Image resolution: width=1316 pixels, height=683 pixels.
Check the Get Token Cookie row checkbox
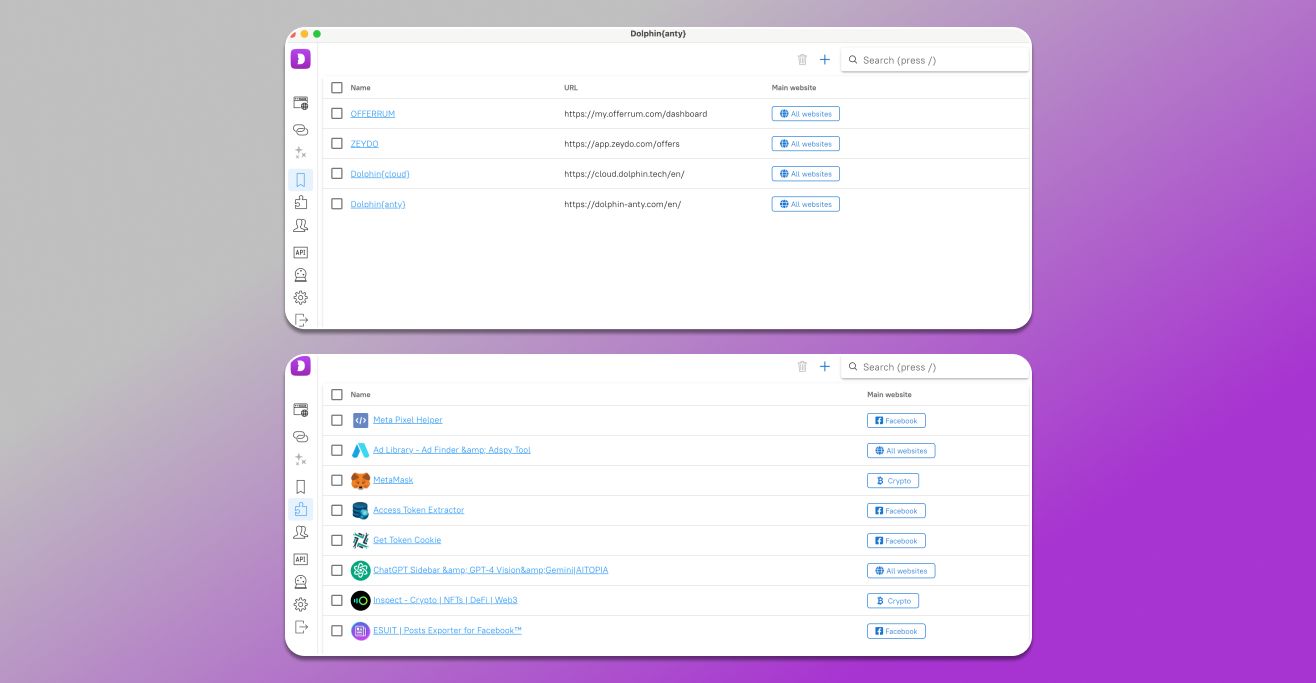(x=337, y=540)
